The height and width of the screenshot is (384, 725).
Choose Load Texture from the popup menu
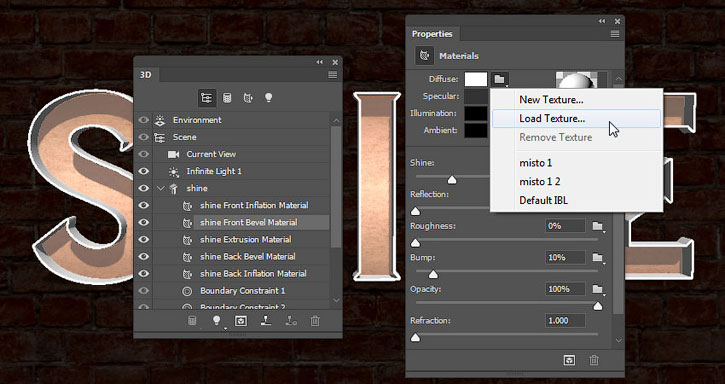[576, 118]
